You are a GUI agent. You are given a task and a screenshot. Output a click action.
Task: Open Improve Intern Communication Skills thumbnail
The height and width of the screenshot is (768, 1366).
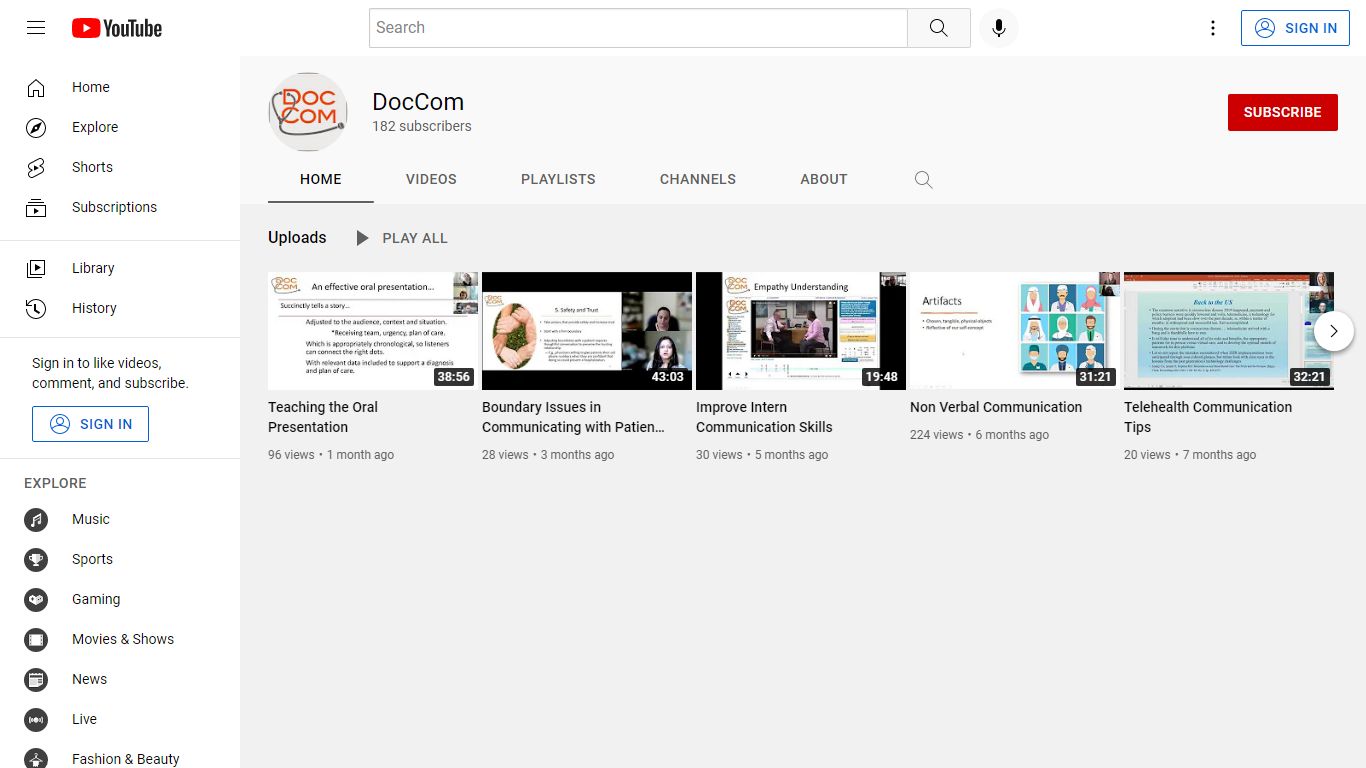tap(801, 331)
